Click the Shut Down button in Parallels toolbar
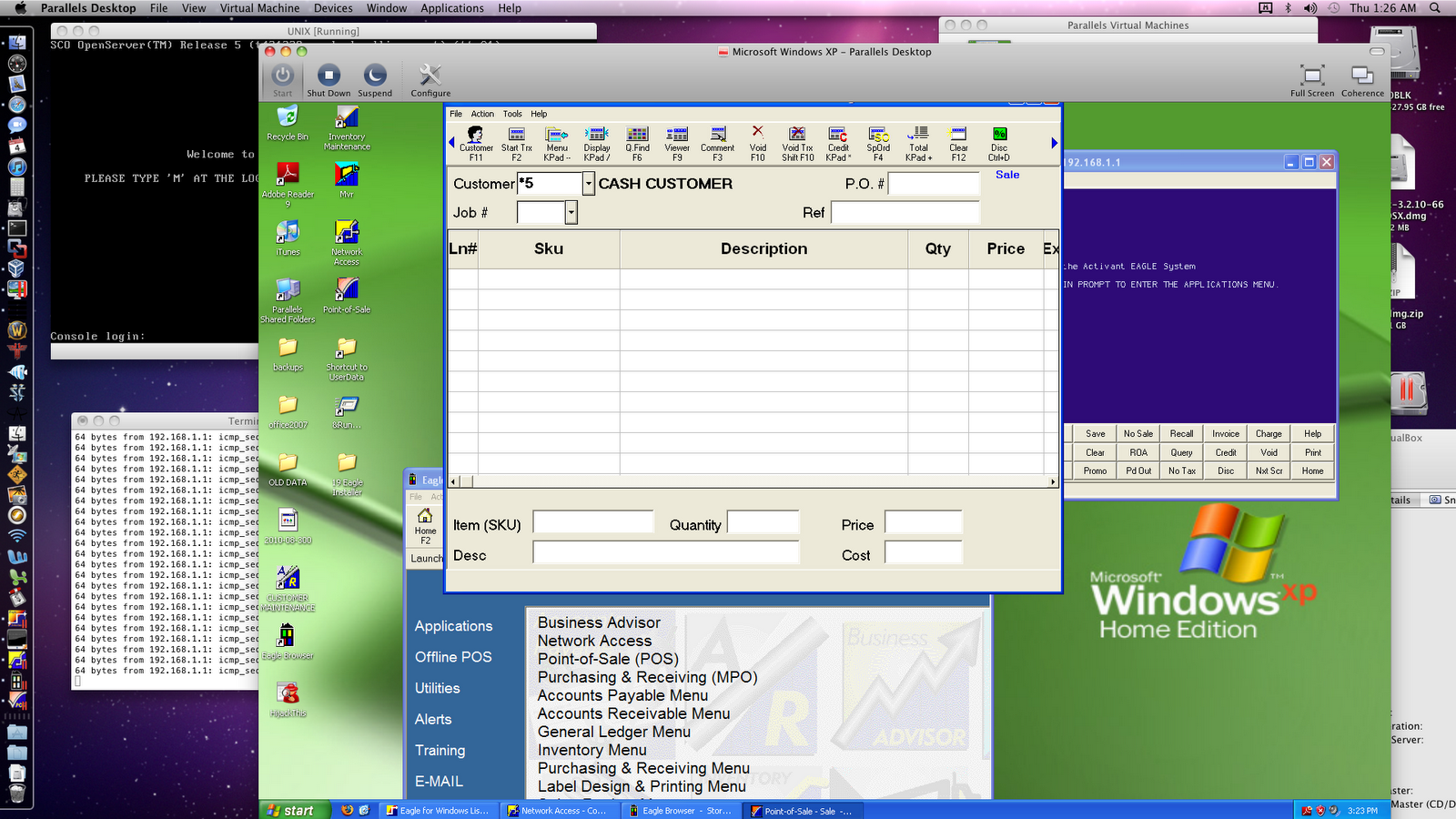1456x819 pixels. coord(329,80)
